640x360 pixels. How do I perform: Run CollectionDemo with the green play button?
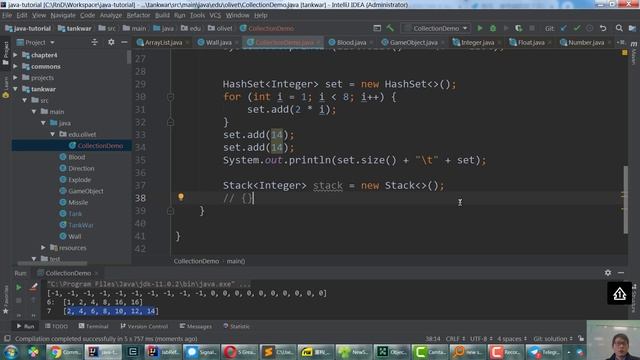(480, 28)
